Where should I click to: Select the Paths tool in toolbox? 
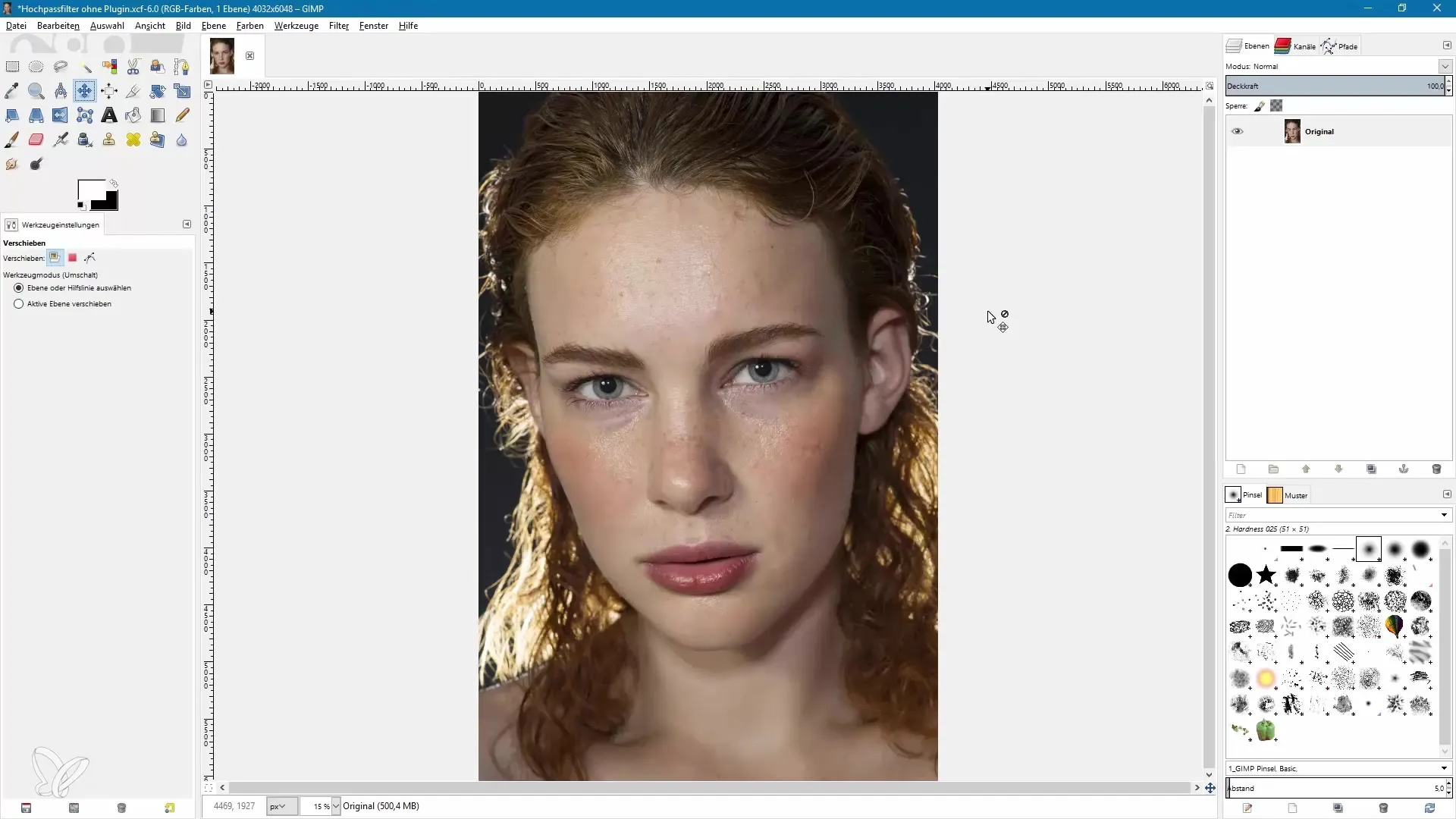click(x=182, y=67)
